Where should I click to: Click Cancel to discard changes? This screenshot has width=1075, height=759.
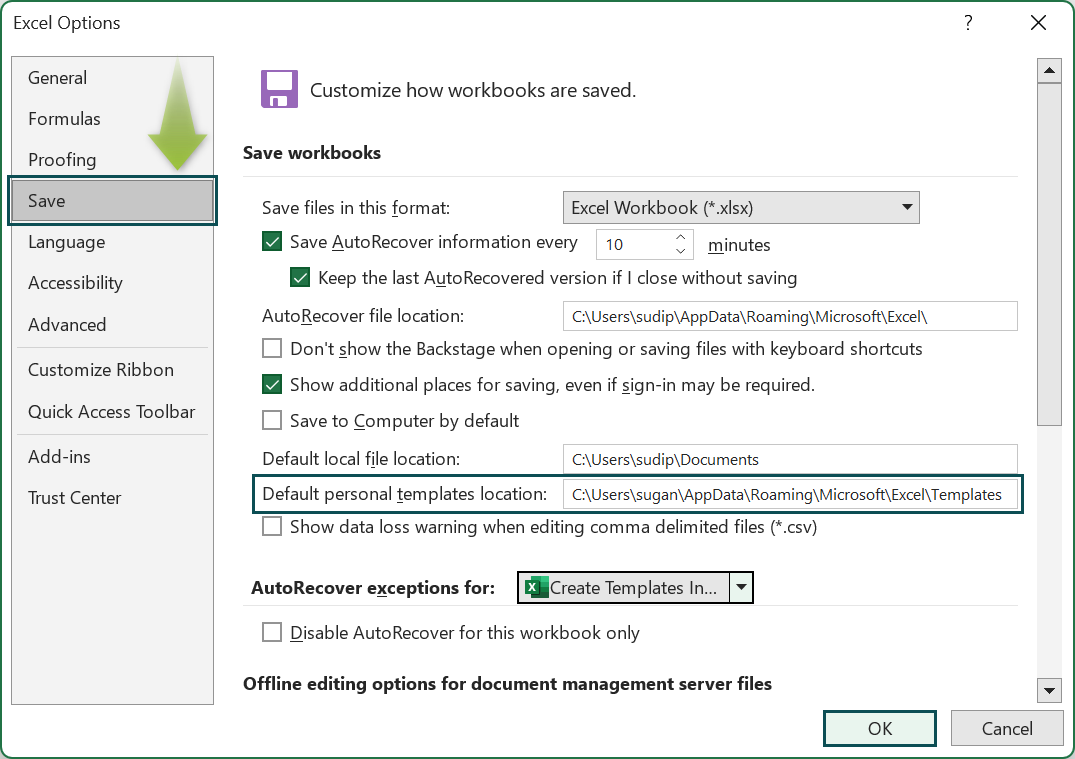pyautogui.click(x=1006, y=728)
